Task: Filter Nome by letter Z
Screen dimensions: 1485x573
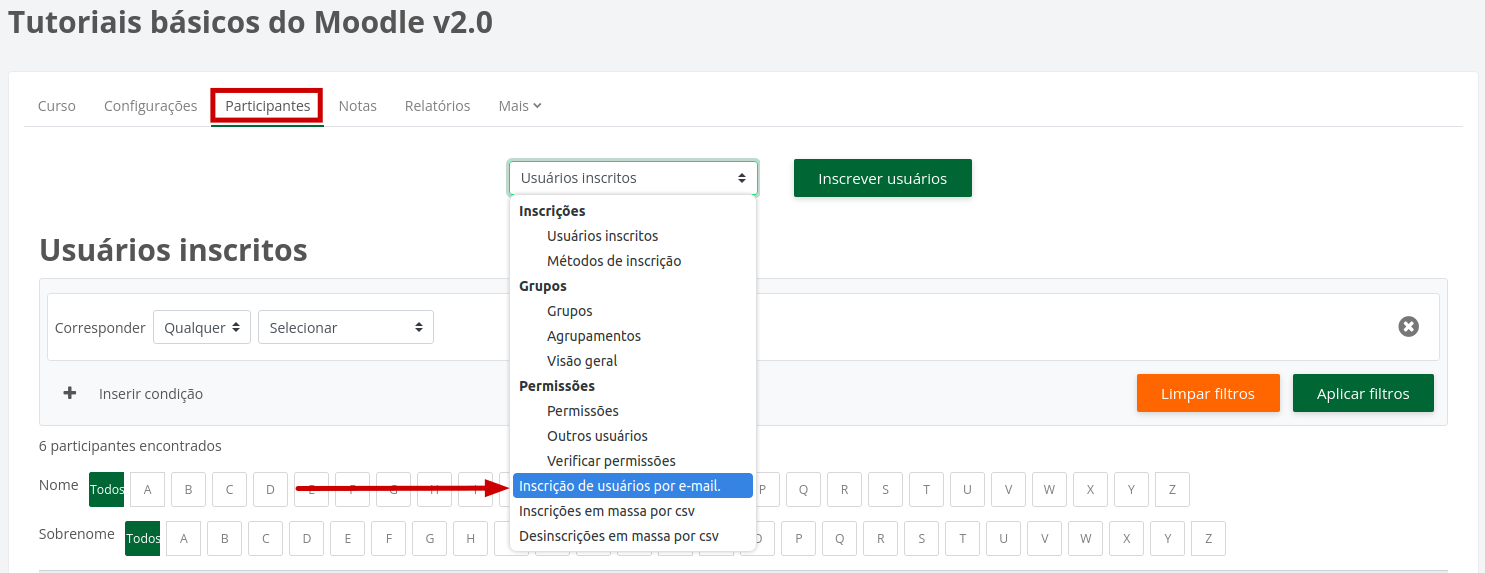Action: (1173, 489)
